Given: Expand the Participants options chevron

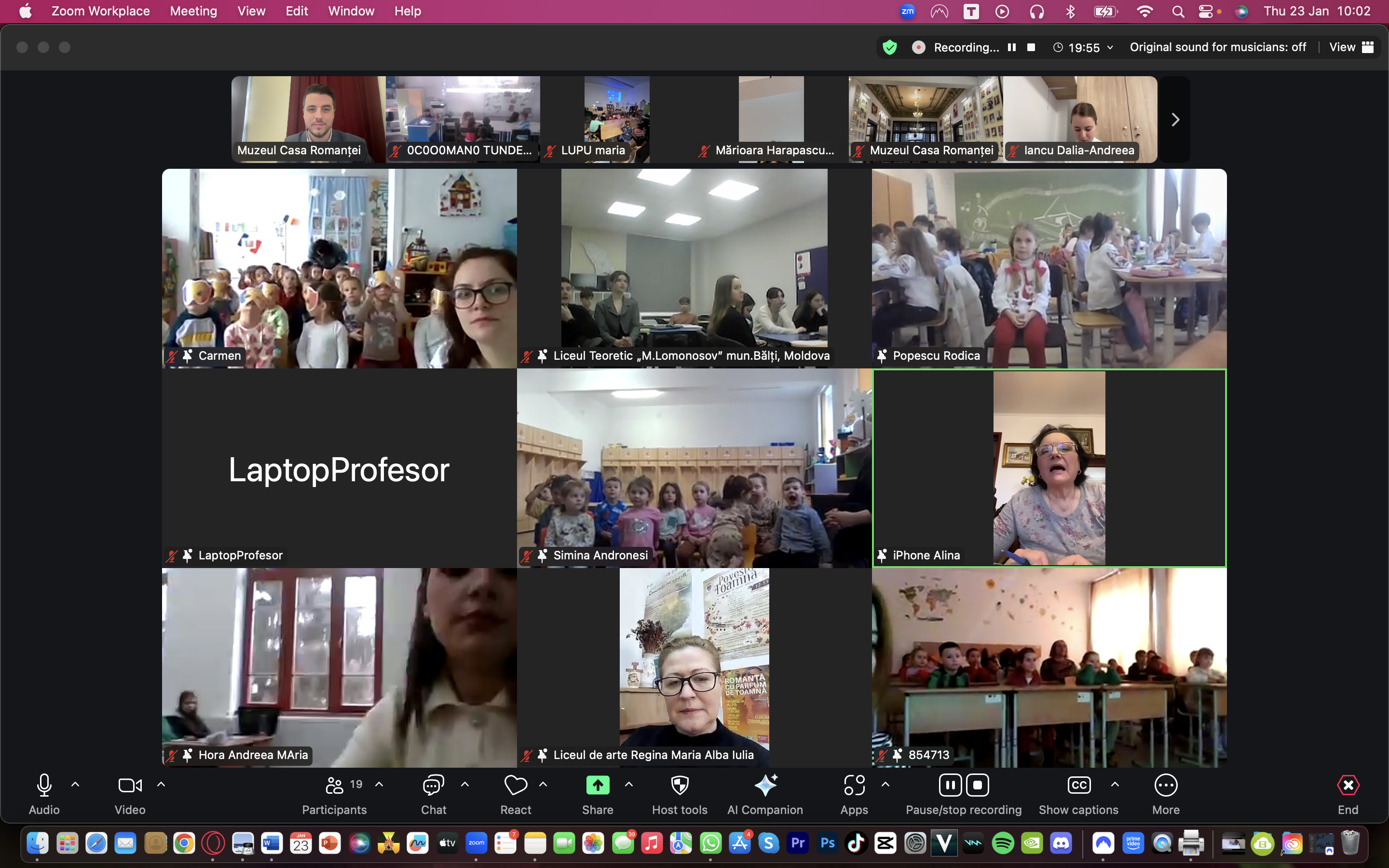Looking at the screenshot, I should 380,784.
